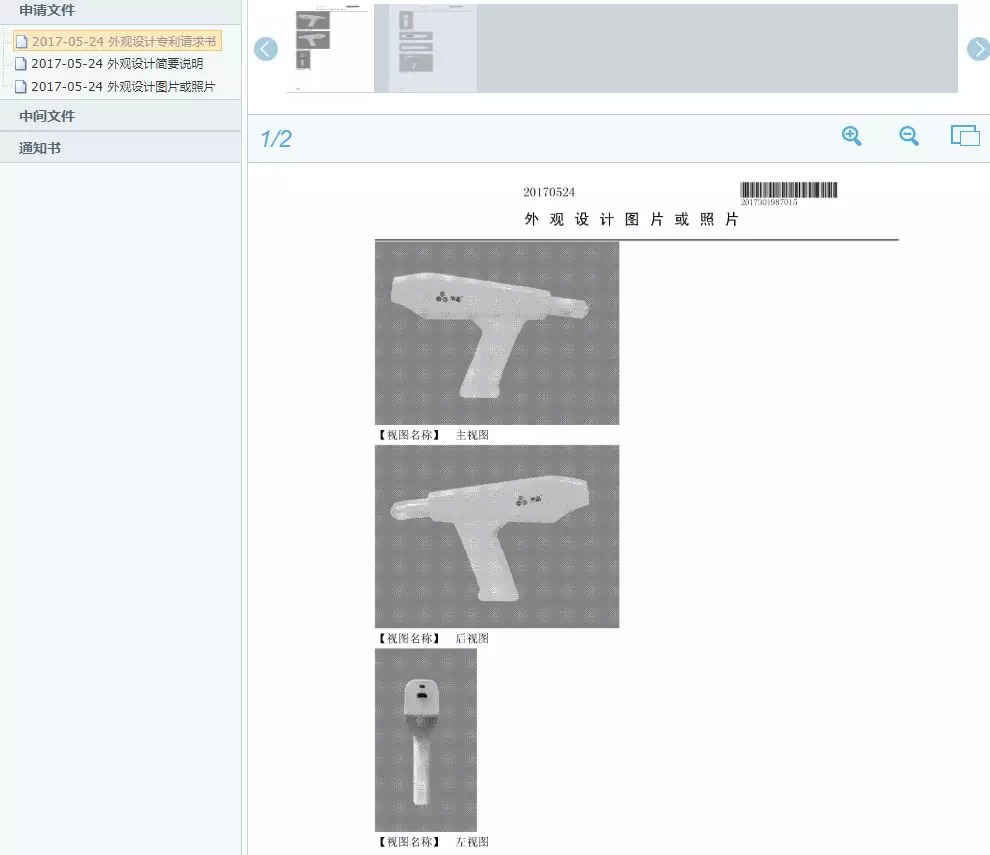This screenshot has height=855, width=990.
Task: Expand the 通知书 section
Action: point(120,148)
